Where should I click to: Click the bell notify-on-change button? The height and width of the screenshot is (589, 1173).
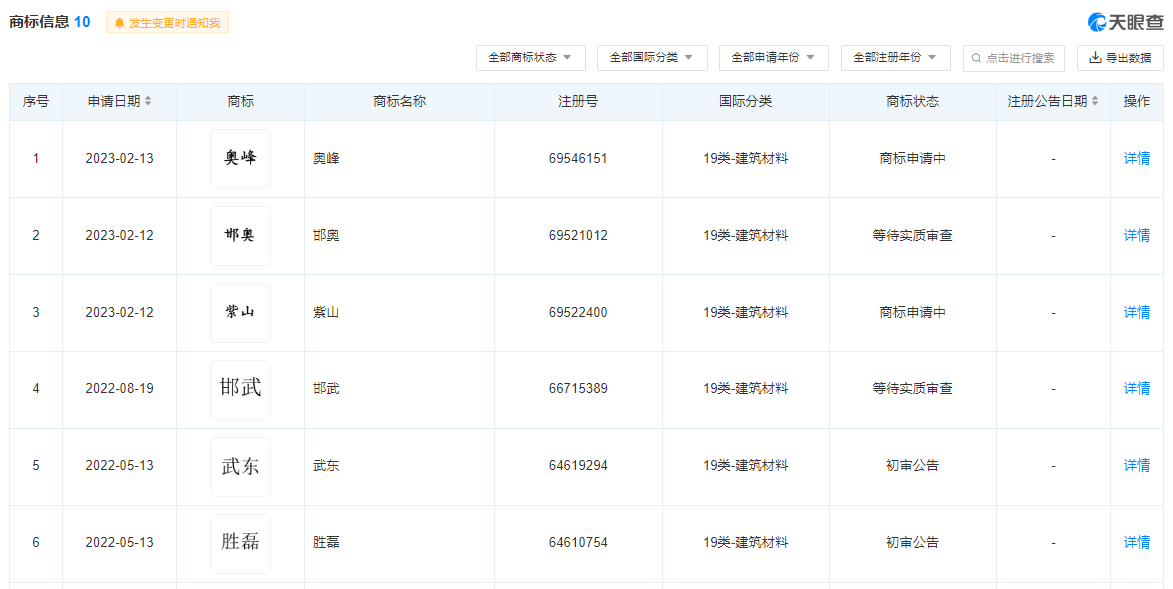[167, 22]
